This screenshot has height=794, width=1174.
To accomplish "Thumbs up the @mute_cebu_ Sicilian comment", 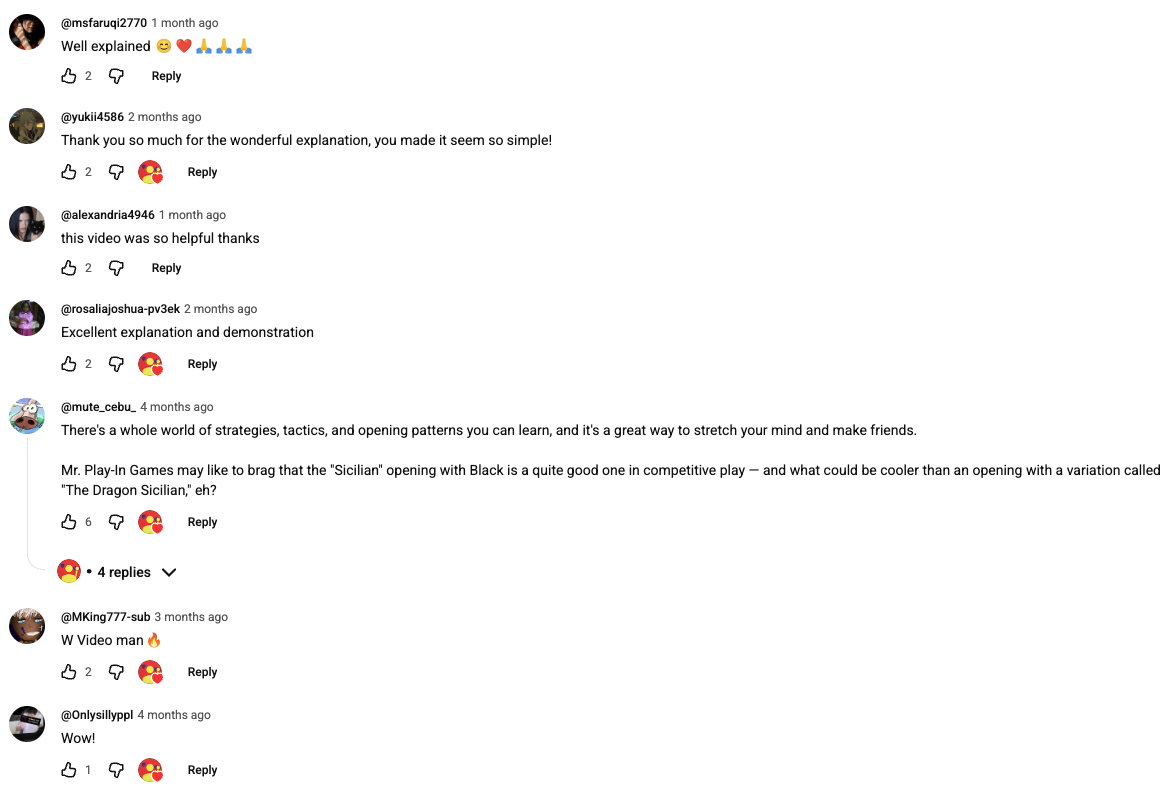I will tap(69, 522).
